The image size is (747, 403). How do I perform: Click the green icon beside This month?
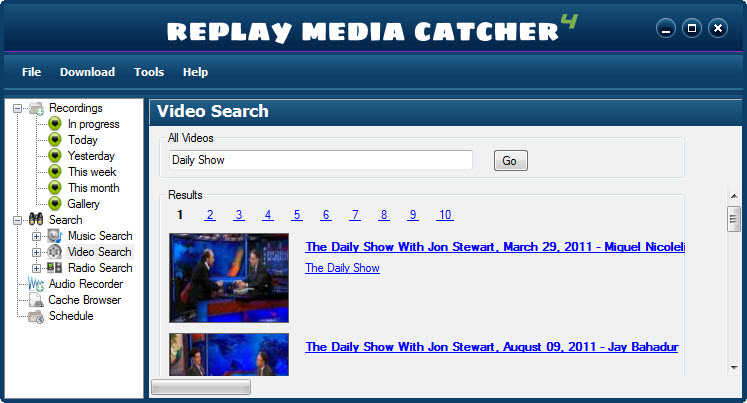tap(55, 188)
